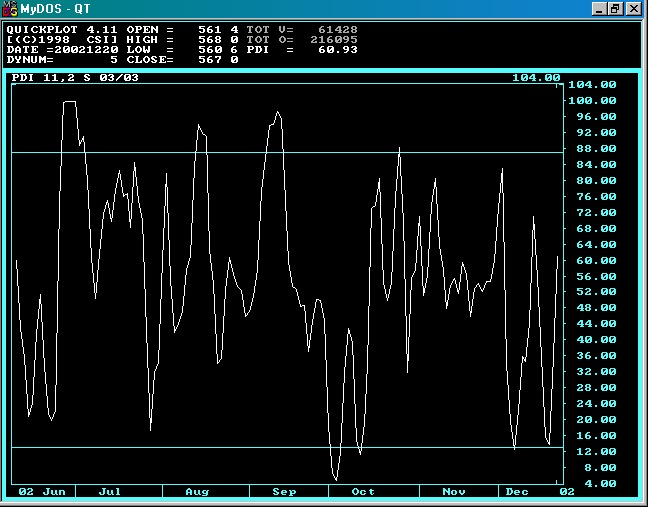Click the 12.00 y-axis label
648x507 pixels.
tap(596, 452)
